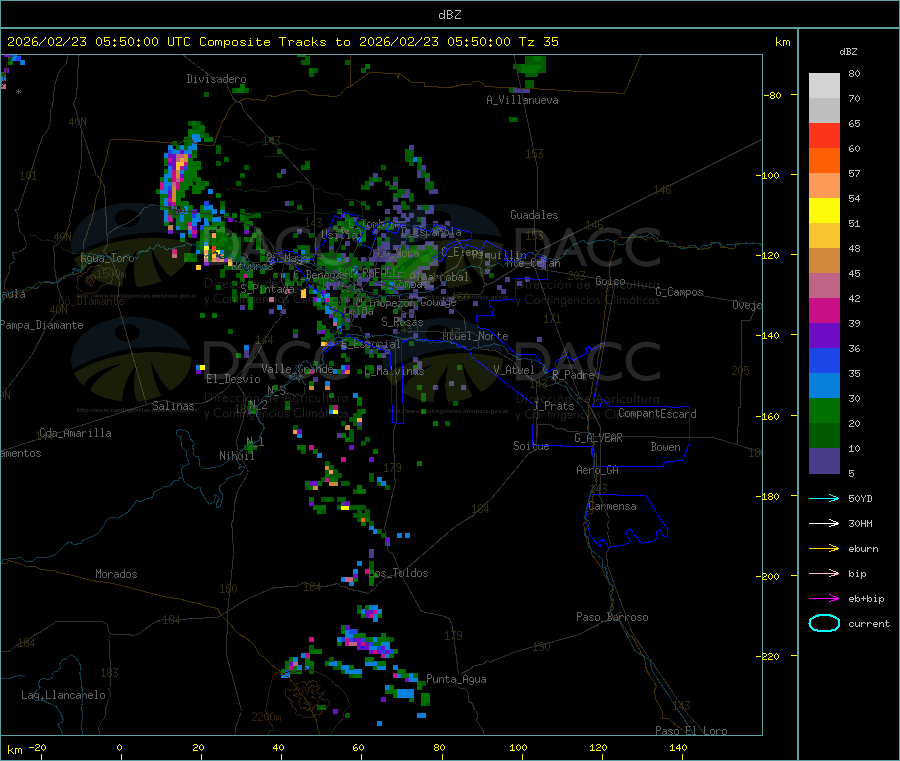This screenshot has width=900, height=761.
Task: Click the 100 km x-axis tick label
Action: point(518,748)
